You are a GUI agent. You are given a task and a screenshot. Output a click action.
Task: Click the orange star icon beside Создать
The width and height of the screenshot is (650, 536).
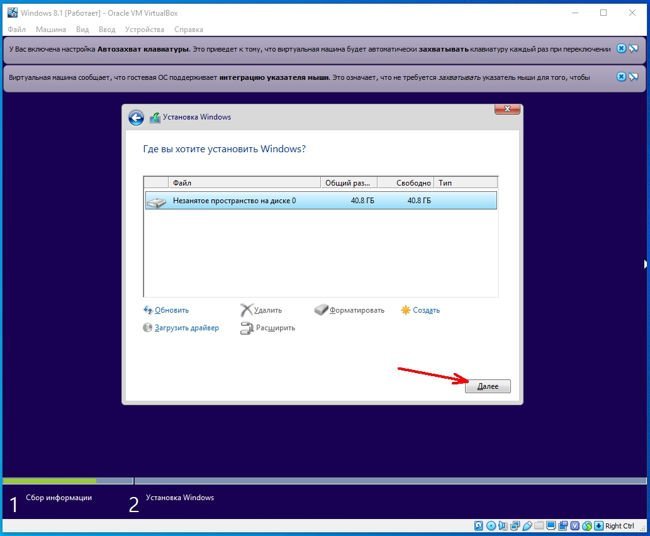point(405,310)
